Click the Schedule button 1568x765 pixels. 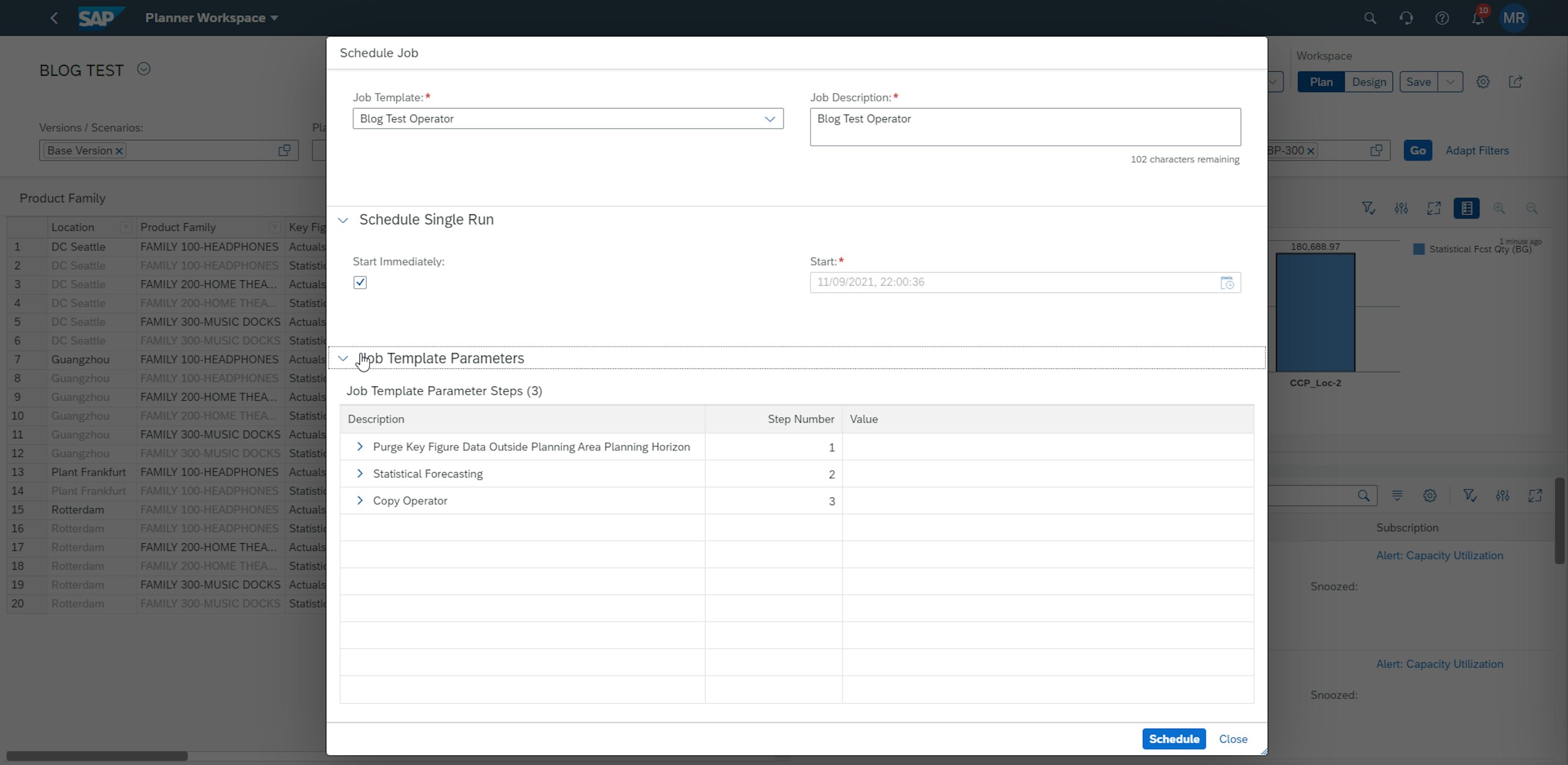[x=1174, y=739]
